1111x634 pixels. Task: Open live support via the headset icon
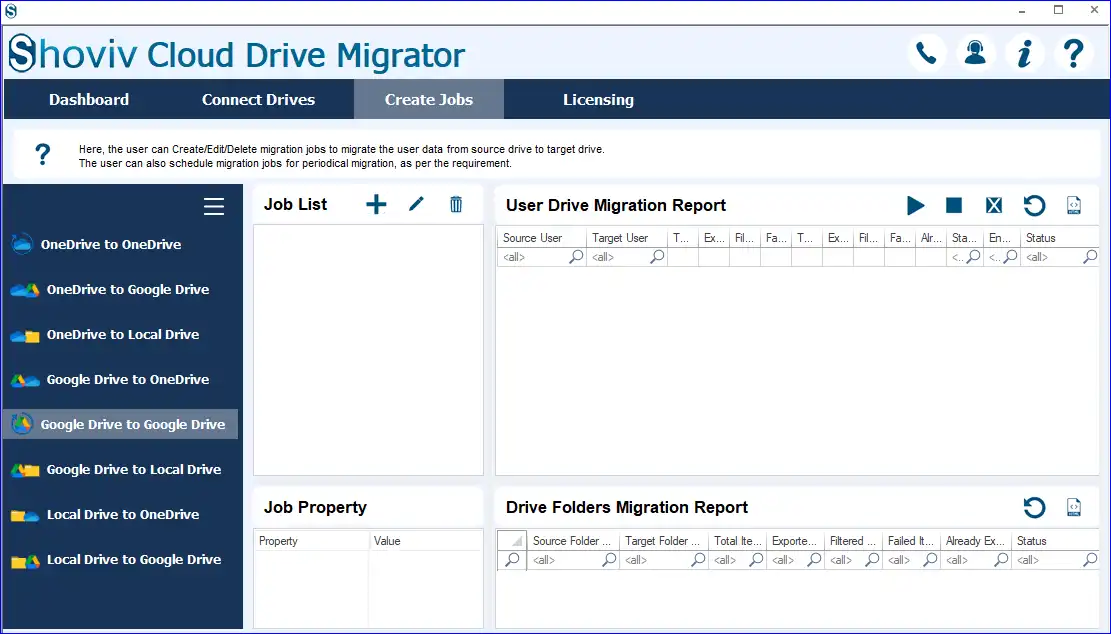975,54
